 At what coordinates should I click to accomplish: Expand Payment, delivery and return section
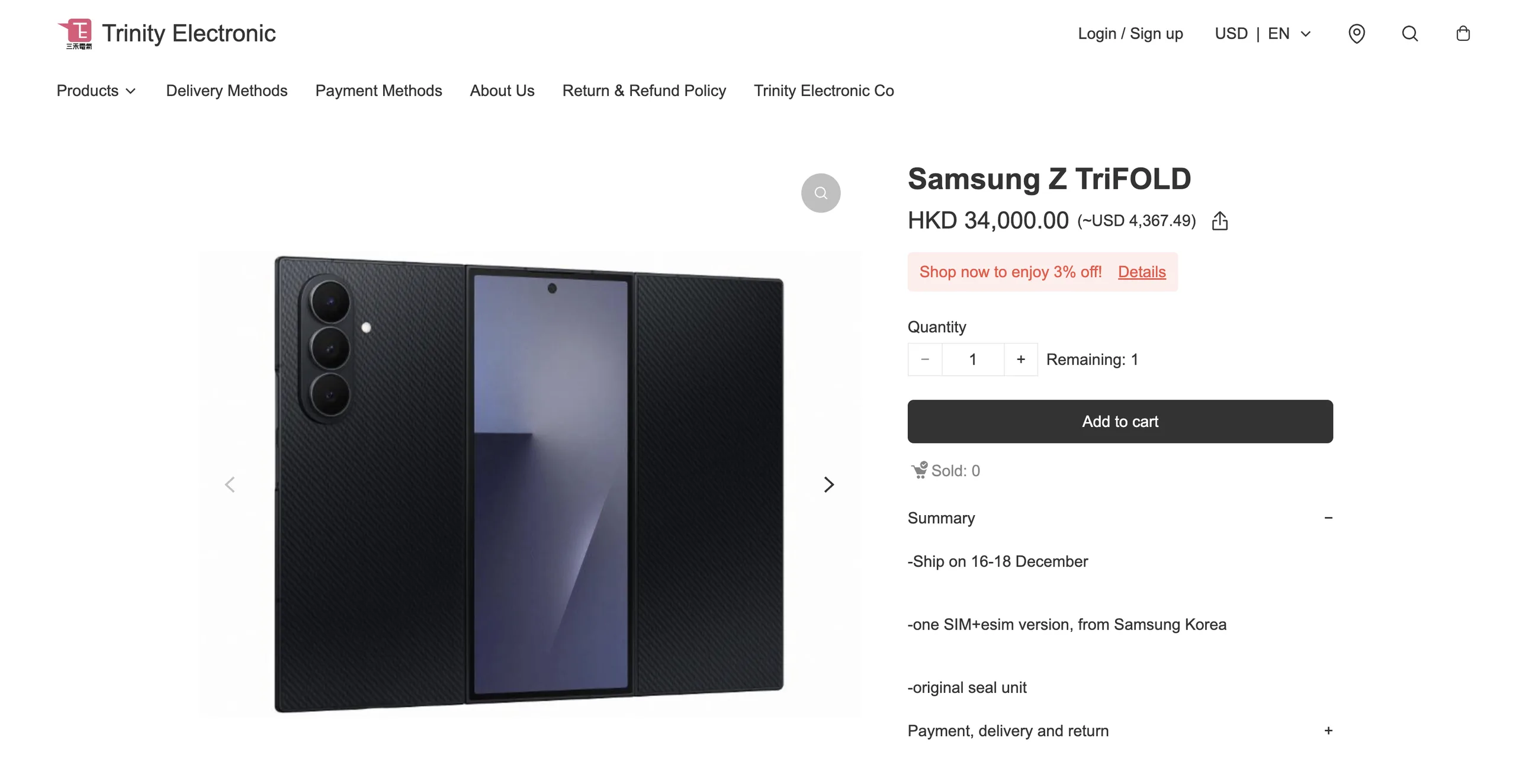(1328, 731)
